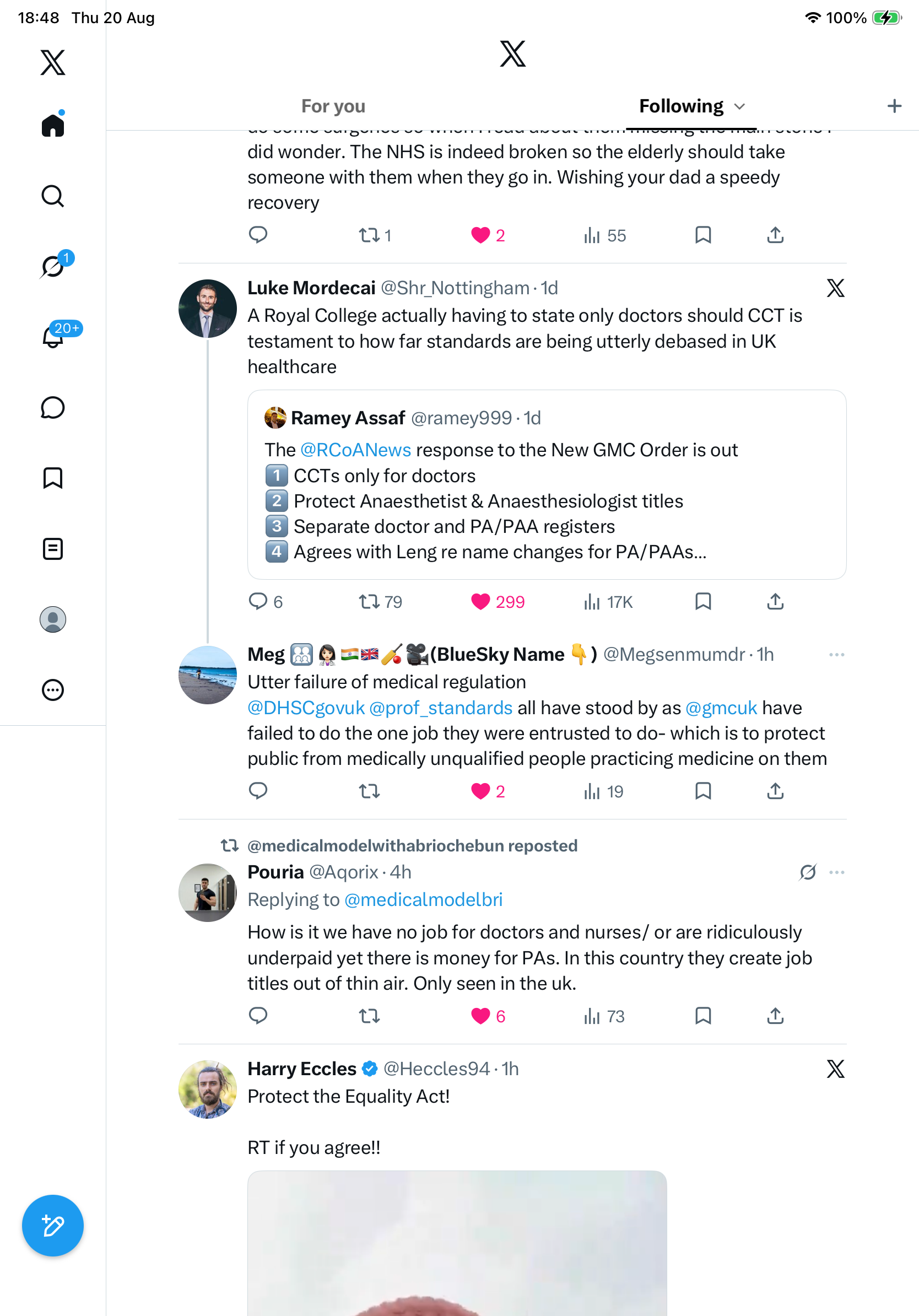This screenshot has height=1316, width=919.
Task: Open options menu on Meg's post
Action: click(x=836, y=655)
